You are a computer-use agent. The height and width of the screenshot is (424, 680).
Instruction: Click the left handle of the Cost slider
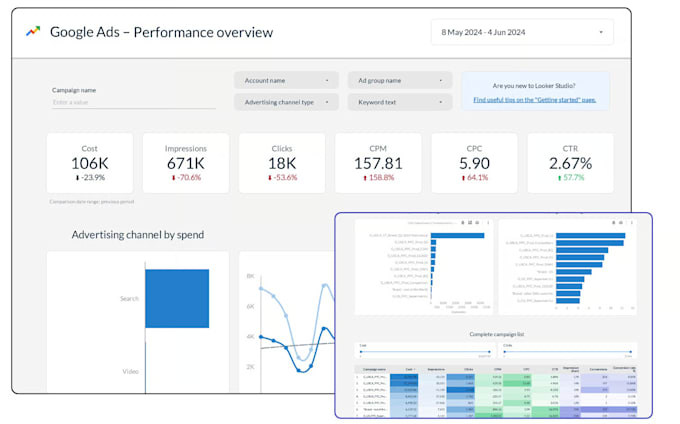point(361,352)
